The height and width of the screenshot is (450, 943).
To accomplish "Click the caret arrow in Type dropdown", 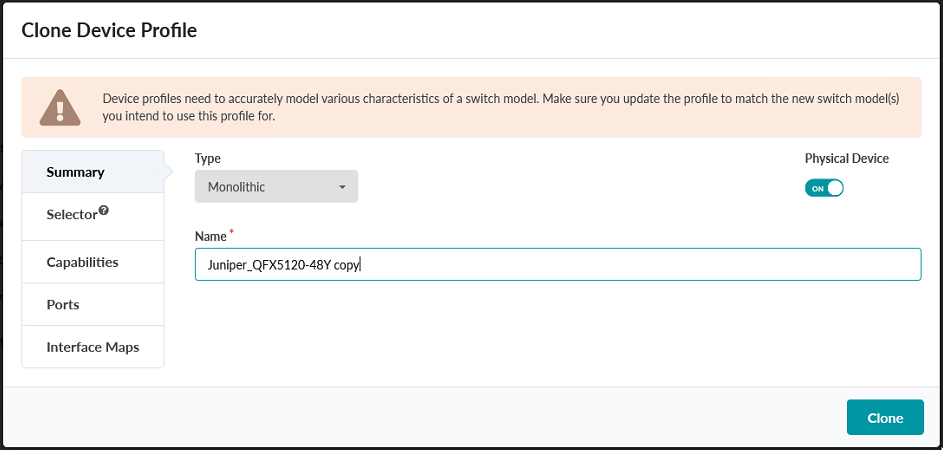I will [x=342, y=187].
